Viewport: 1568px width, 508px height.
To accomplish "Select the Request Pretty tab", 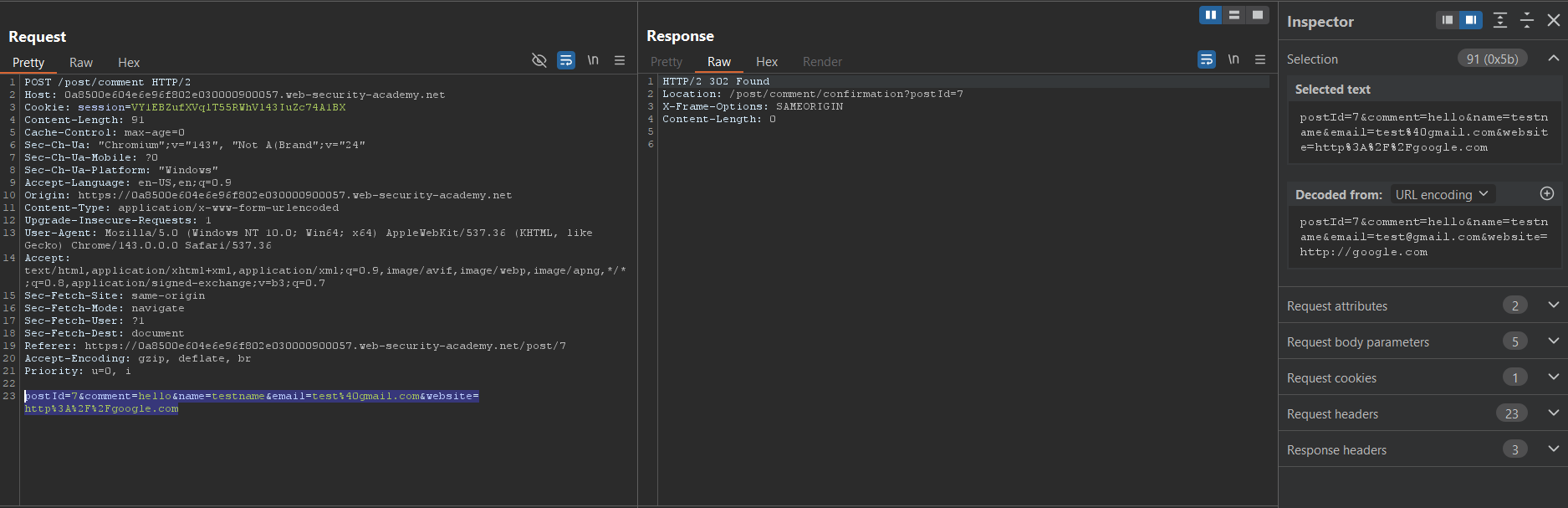I will pos(28,63).
